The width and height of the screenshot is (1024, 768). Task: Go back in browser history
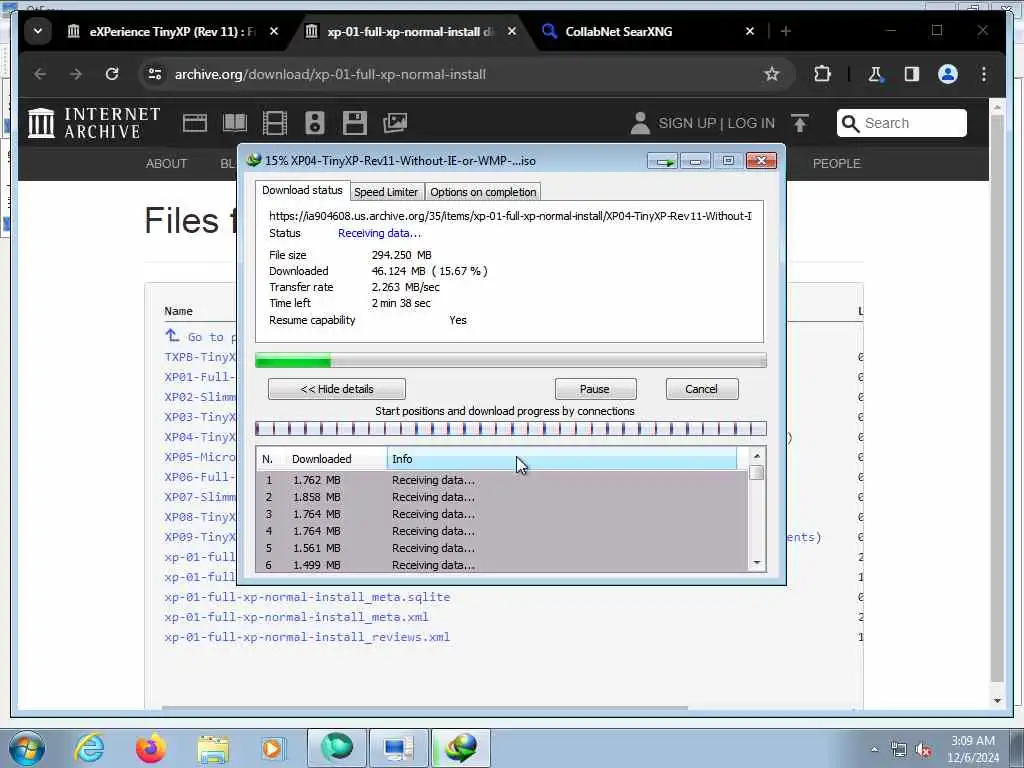[40, 74]
